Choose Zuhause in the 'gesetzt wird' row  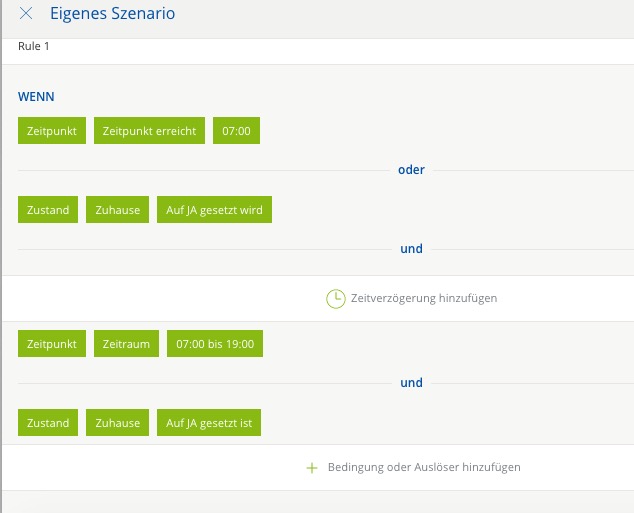click(117, 210)
